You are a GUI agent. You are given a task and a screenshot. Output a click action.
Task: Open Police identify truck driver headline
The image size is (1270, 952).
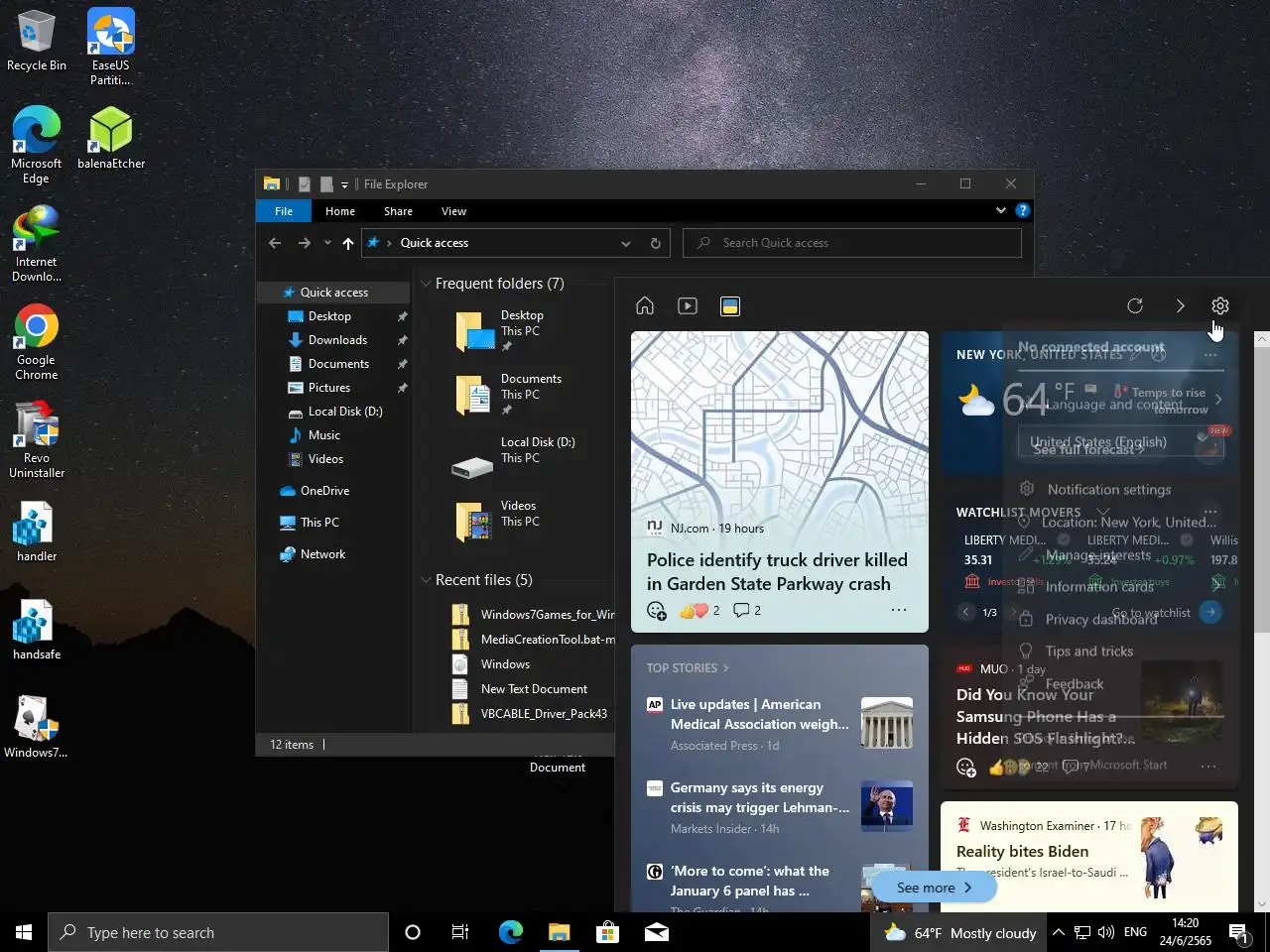pyautogui.click(x=777, y=572)
